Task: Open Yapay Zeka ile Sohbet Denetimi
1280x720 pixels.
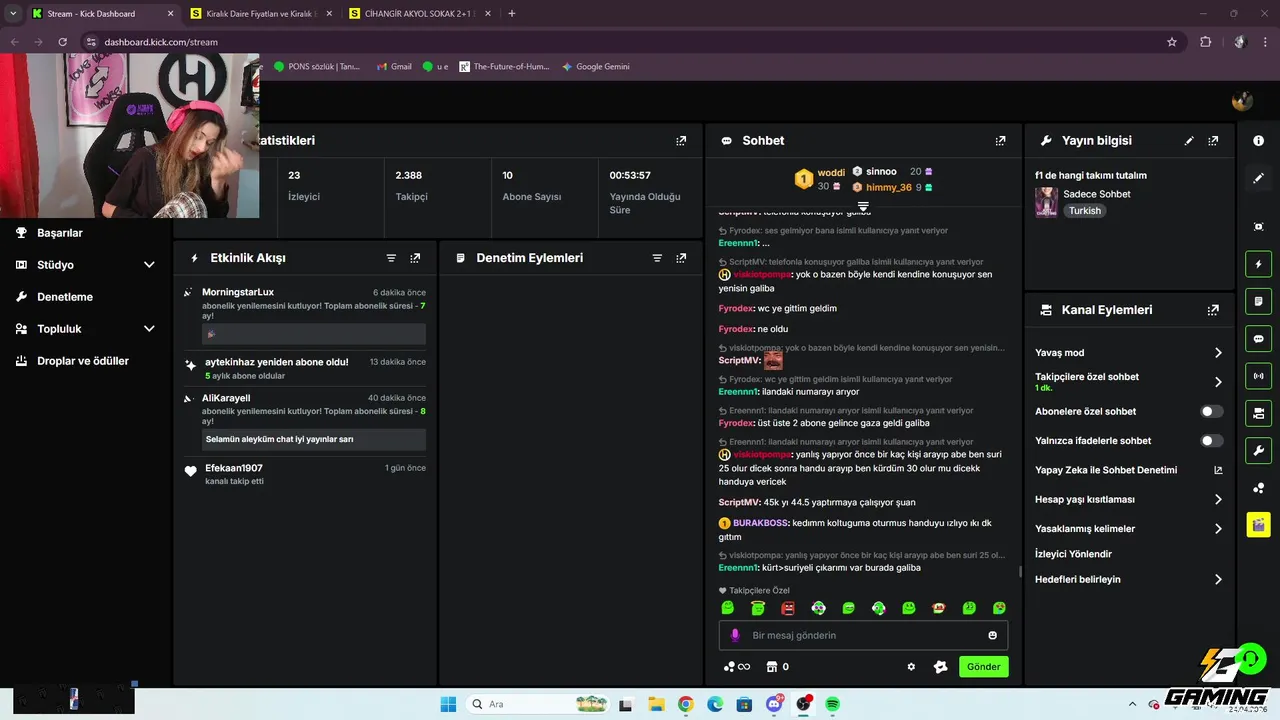Action: pyautogui.click(x=1129, y=470)
